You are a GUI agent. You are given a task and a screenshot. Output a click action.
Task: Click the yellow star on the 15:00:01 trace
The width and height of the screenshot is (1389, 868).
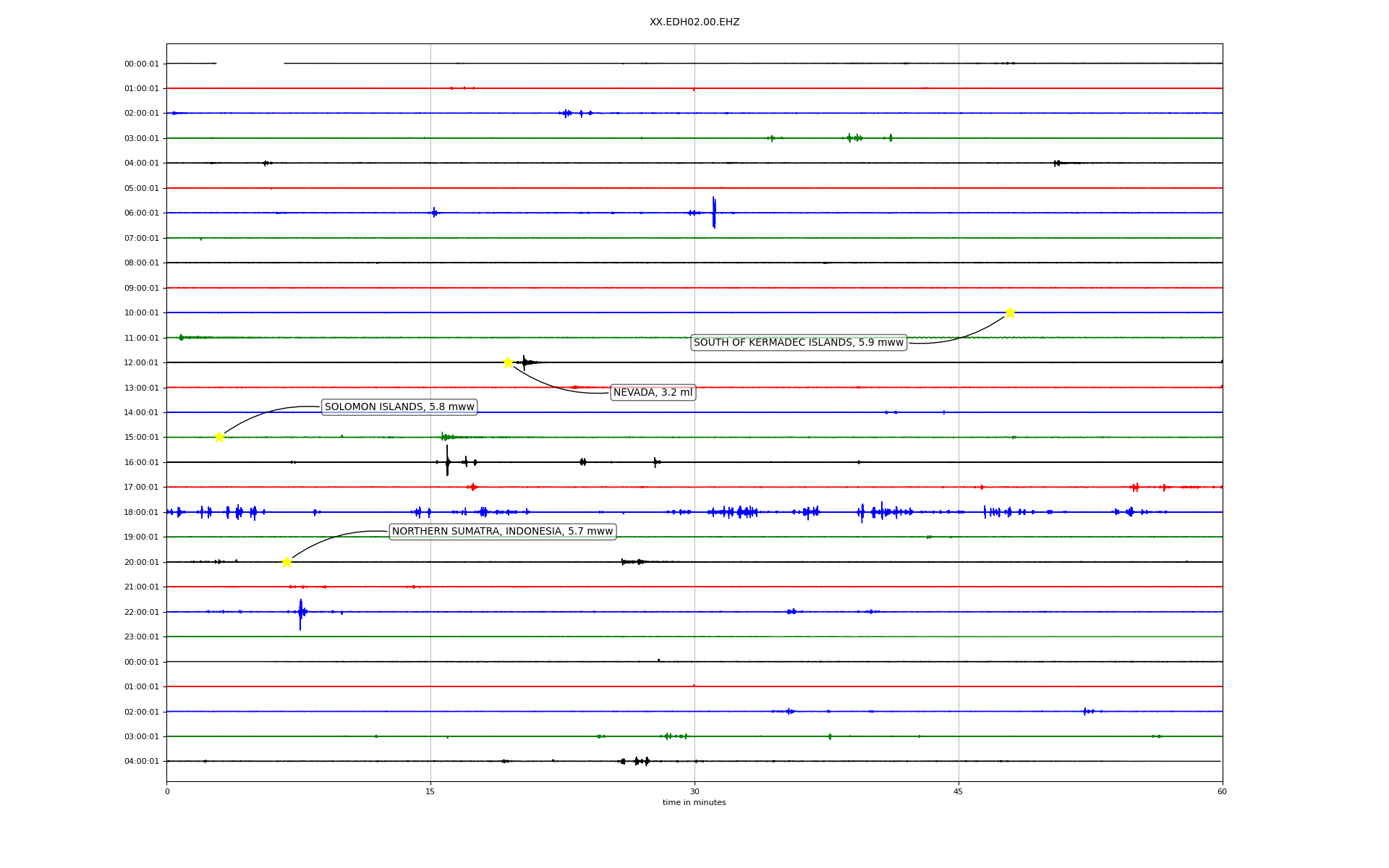(219, 437)
